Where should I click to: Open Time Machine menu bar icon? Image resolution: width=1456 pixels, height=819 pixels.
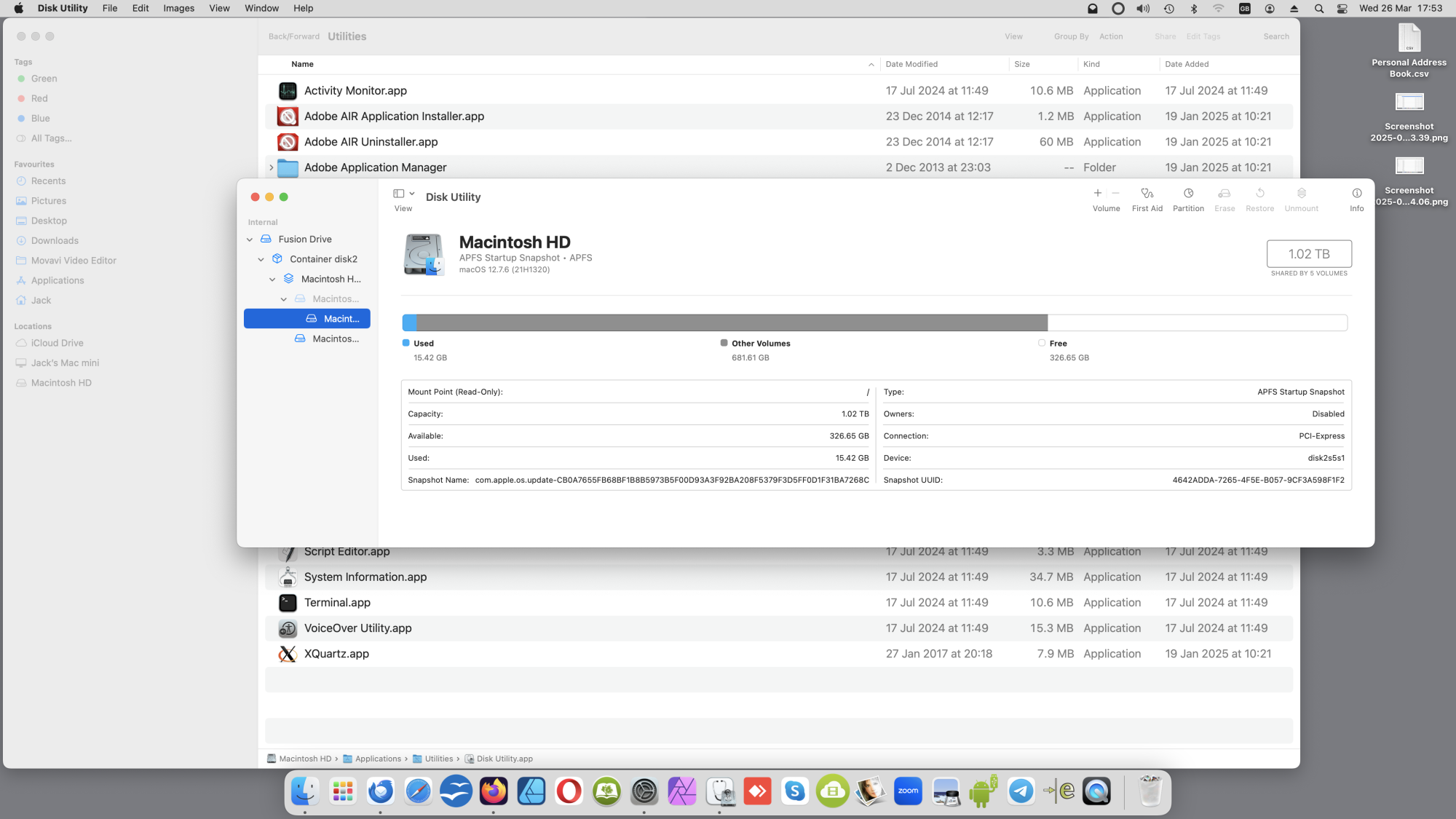tap(1168, 9)
